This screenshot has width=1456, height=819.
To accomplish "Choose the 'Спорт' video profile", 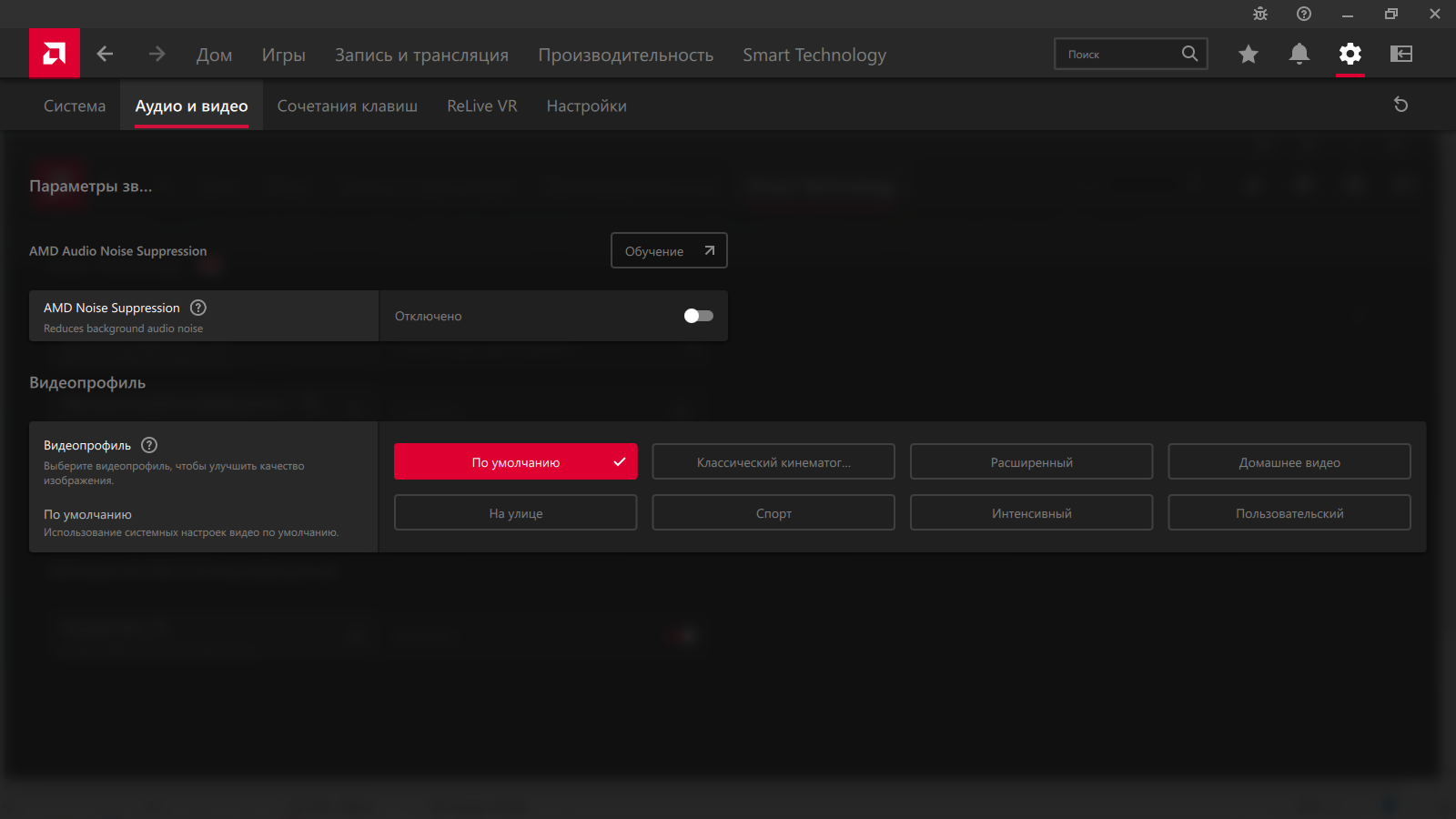I will coord(773,513).
